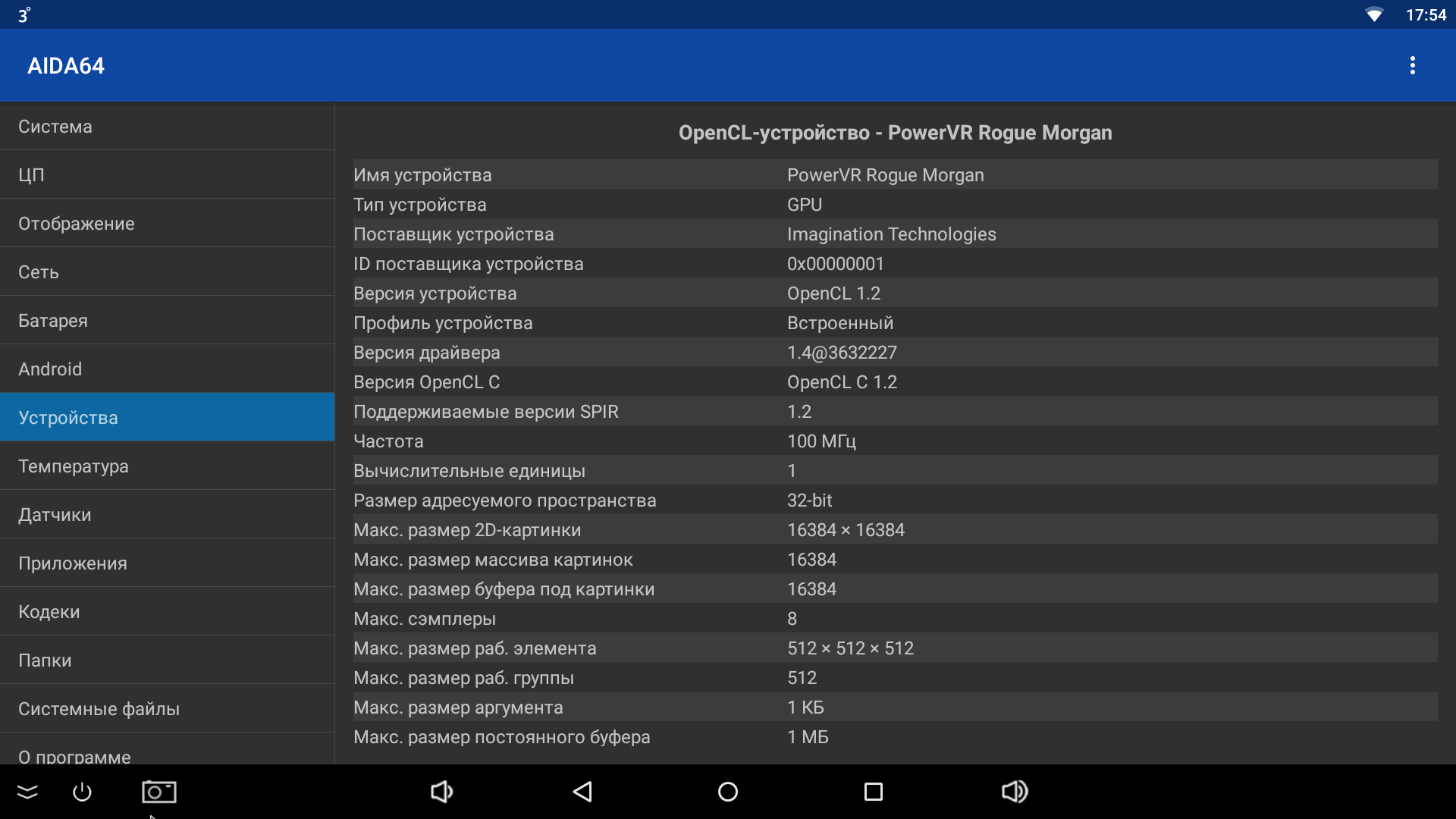Open the Система section

click(167, 127)
